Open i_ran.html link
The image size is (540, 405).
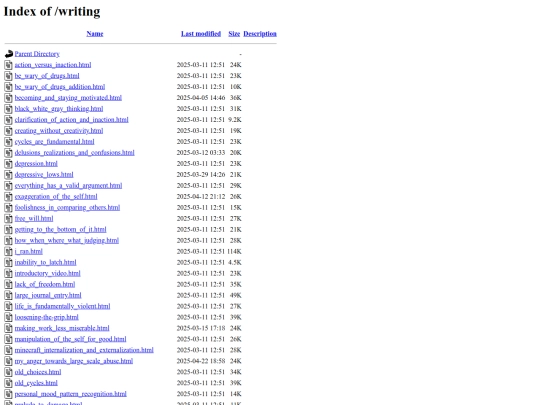point(29,251)
